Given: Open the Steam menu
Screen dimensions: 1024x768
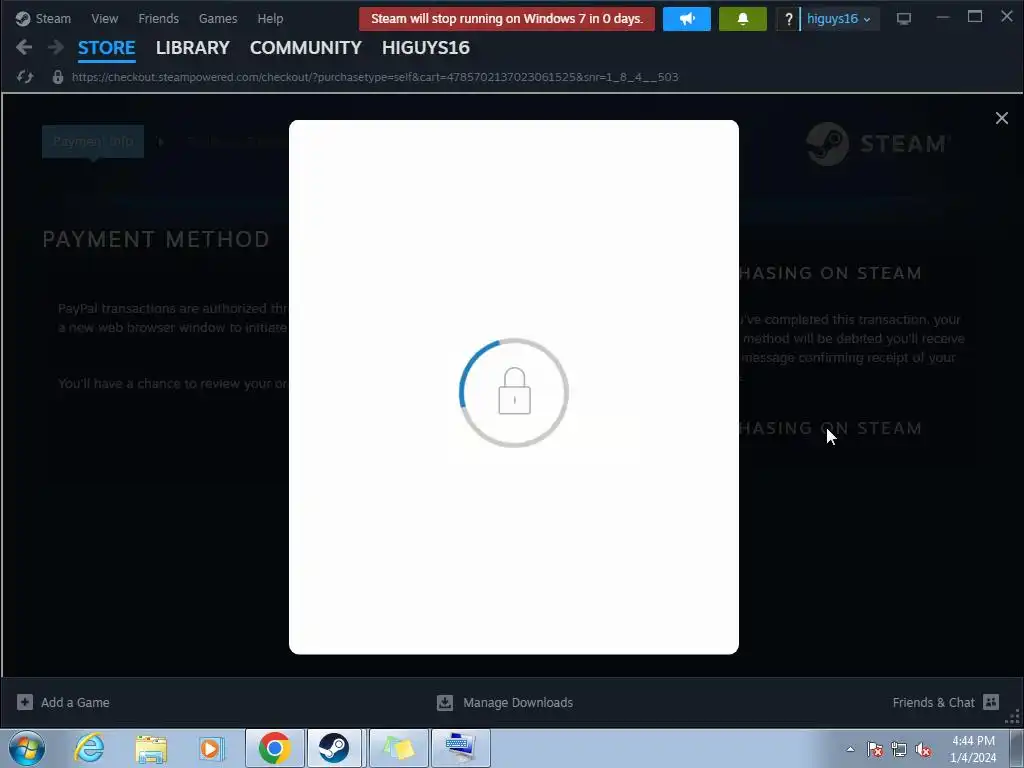Looking at the screenshot, I should click(43, 18).
